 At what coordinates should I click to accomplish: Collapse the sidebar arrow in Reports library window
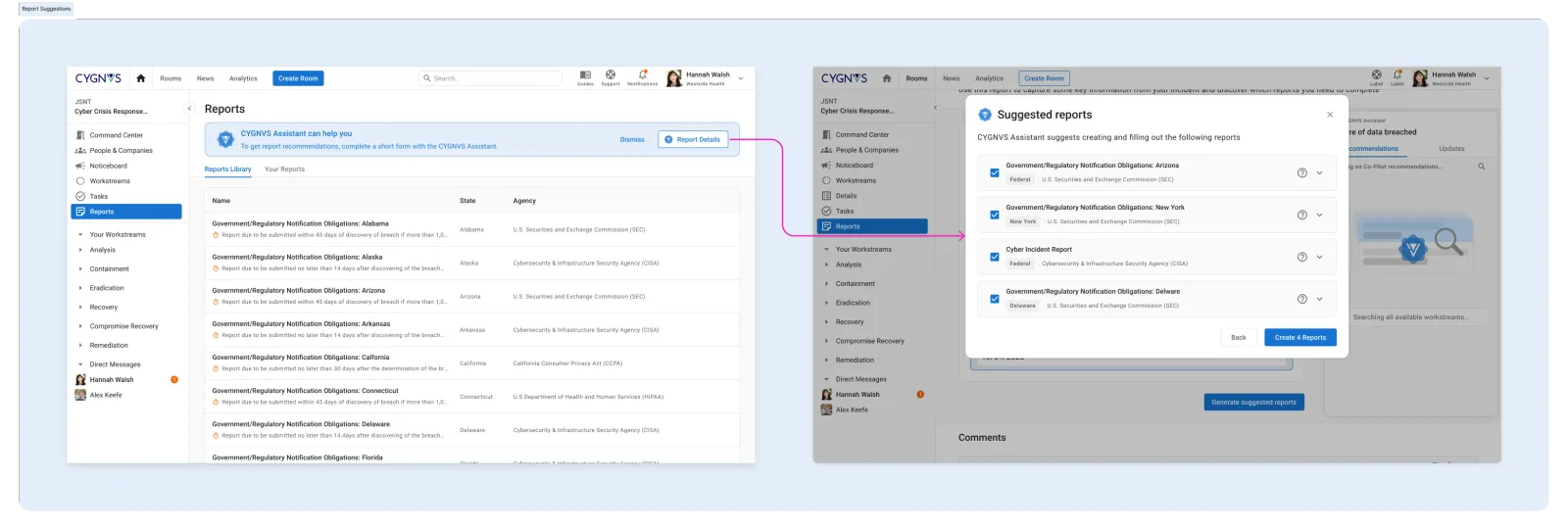pos(189,108)
